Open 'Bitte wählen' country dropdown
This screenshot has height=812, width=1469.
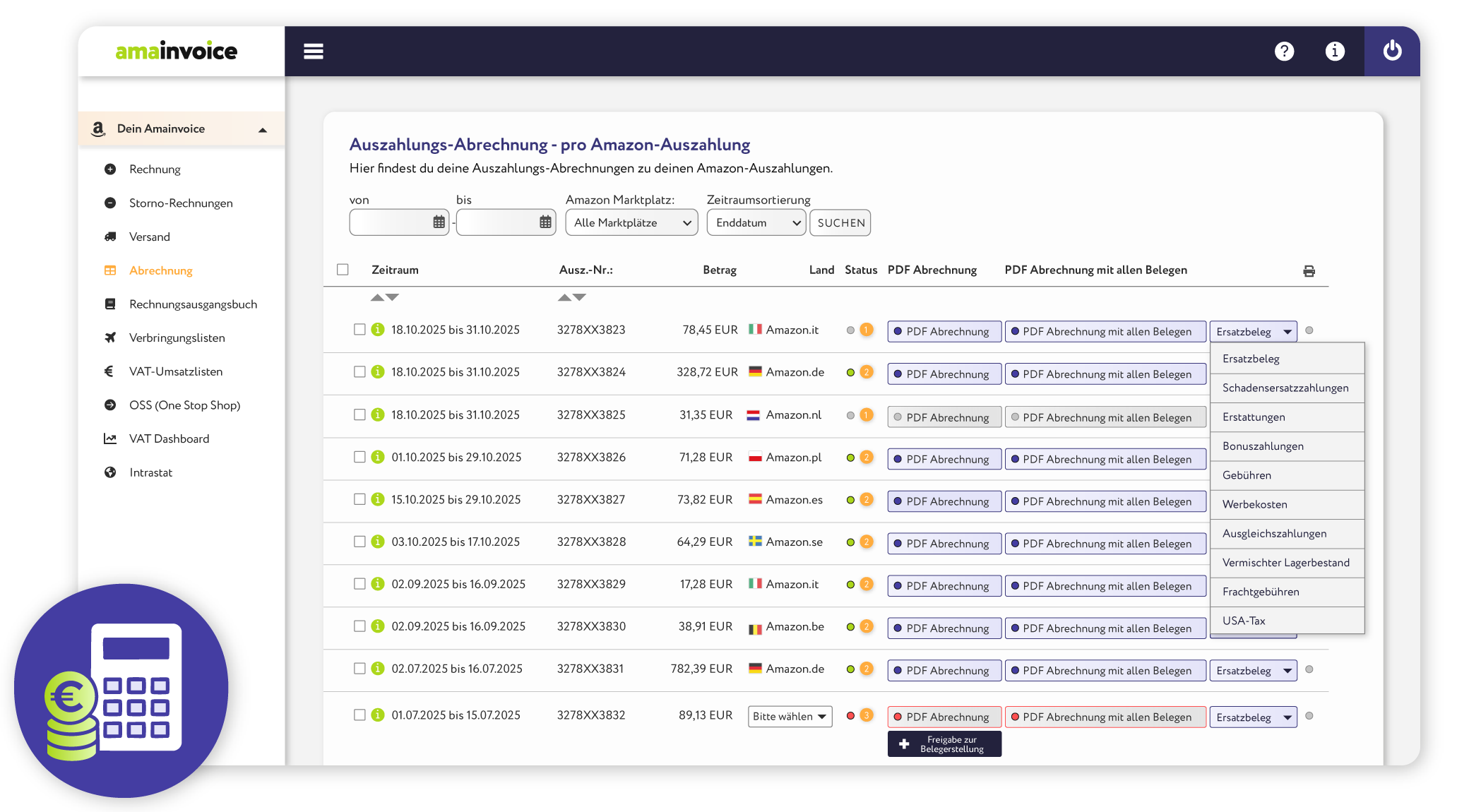point(790,717)
